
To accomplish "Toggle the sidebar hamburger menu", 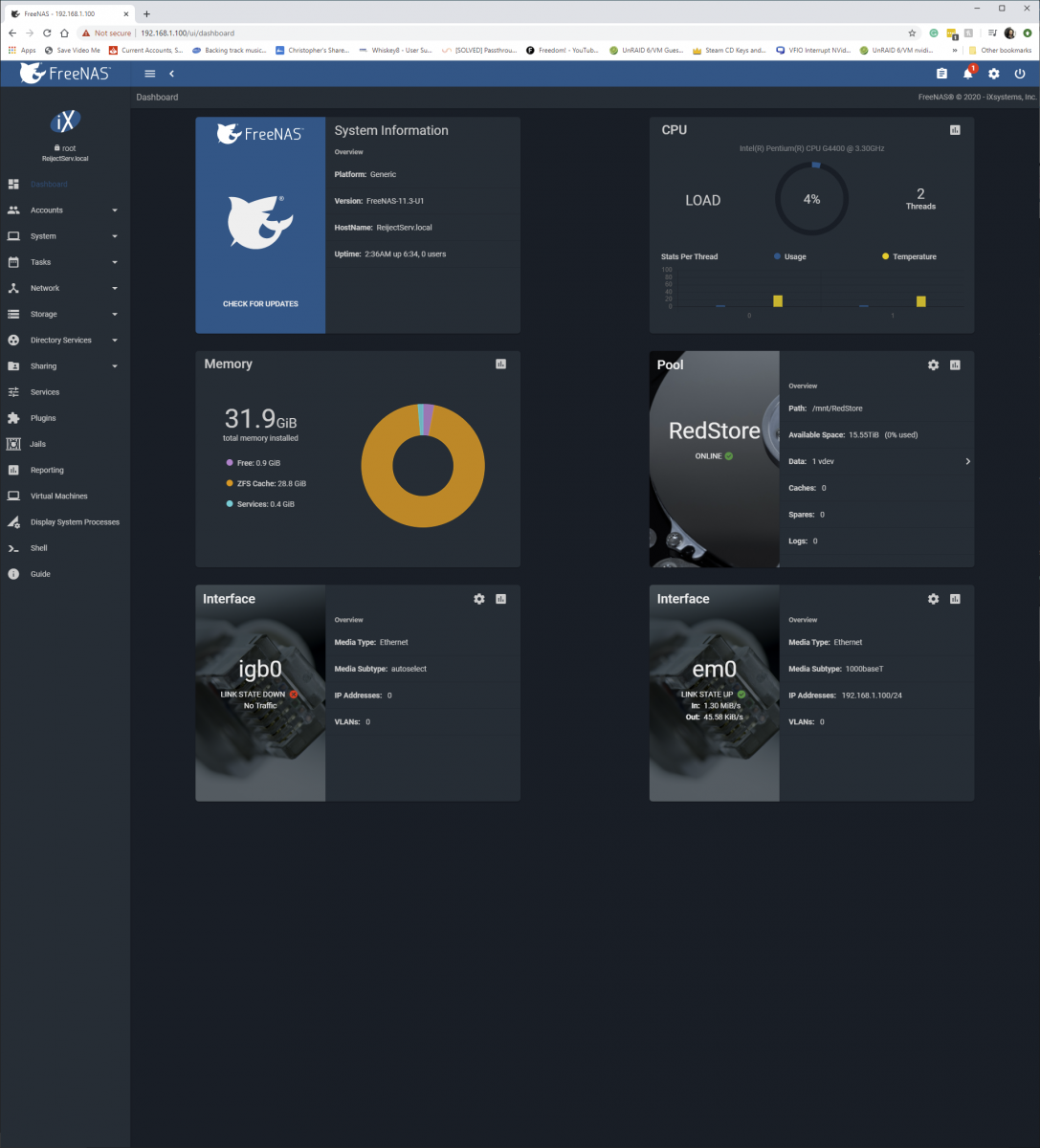I will pos(149,74).
